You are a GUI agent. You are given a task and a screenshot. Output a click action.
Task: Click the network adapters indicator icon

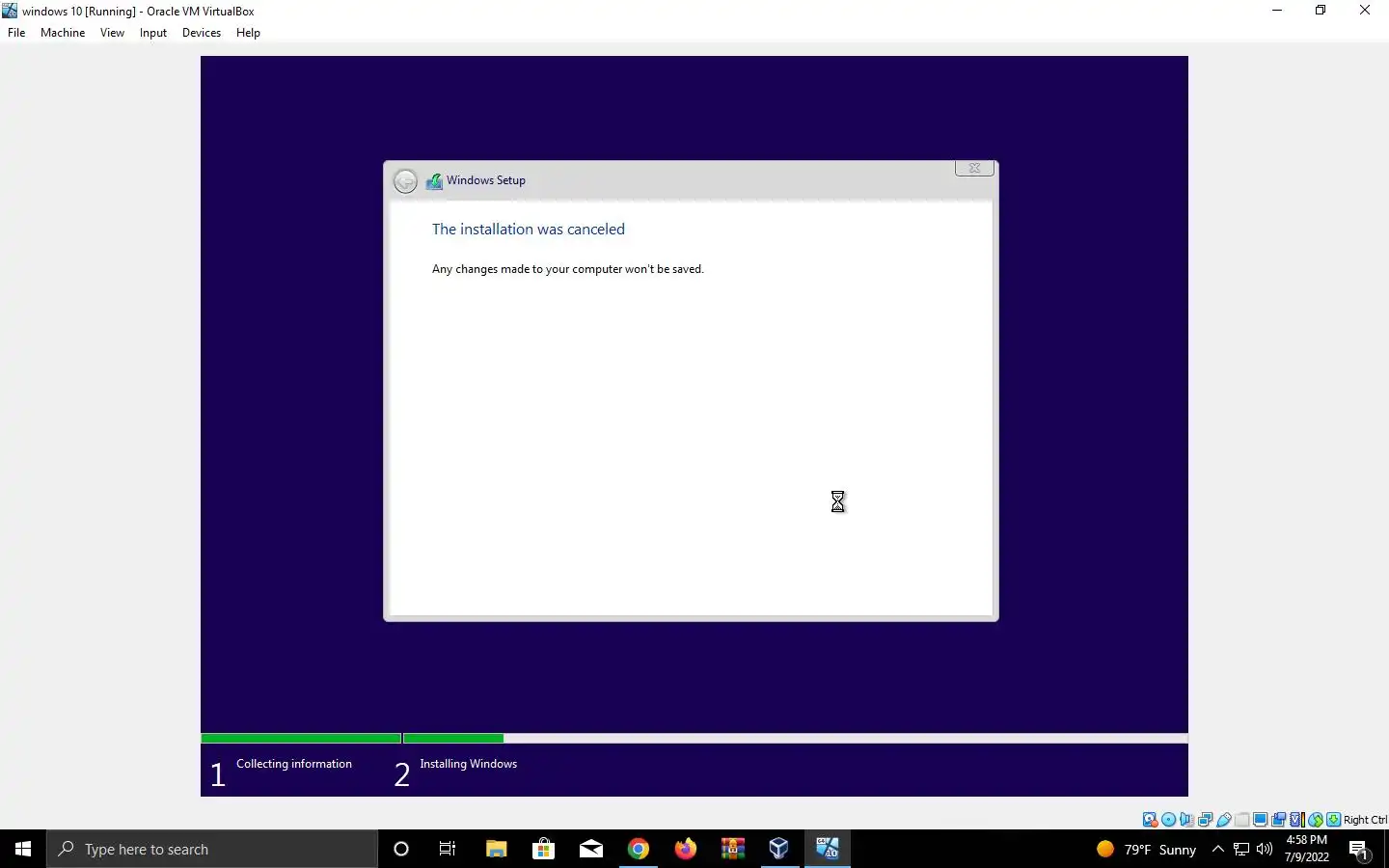pyautogui.click(x=1205, y=820)
